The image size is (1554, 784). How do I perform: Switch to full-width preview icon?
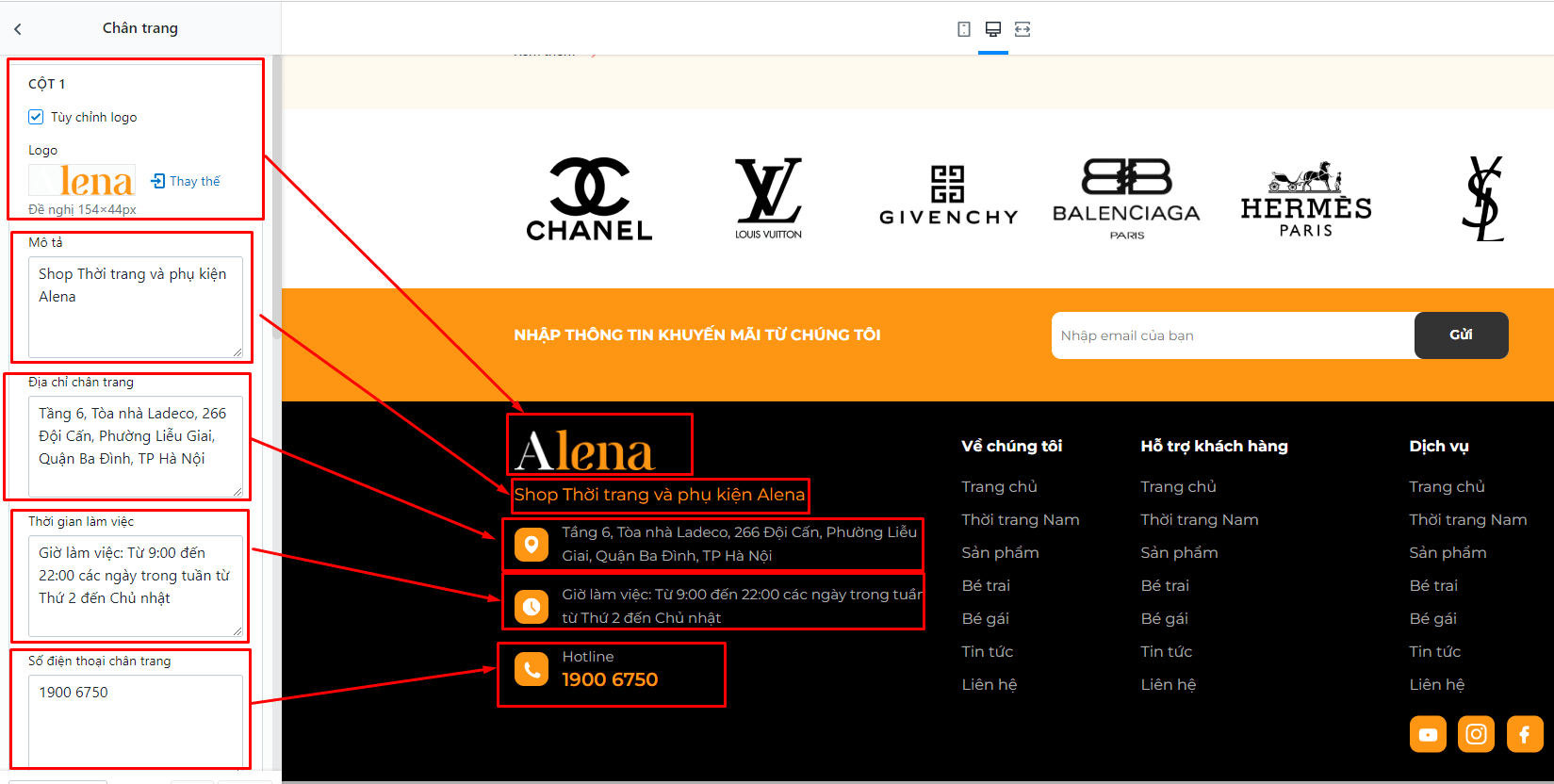[1022, 29]
